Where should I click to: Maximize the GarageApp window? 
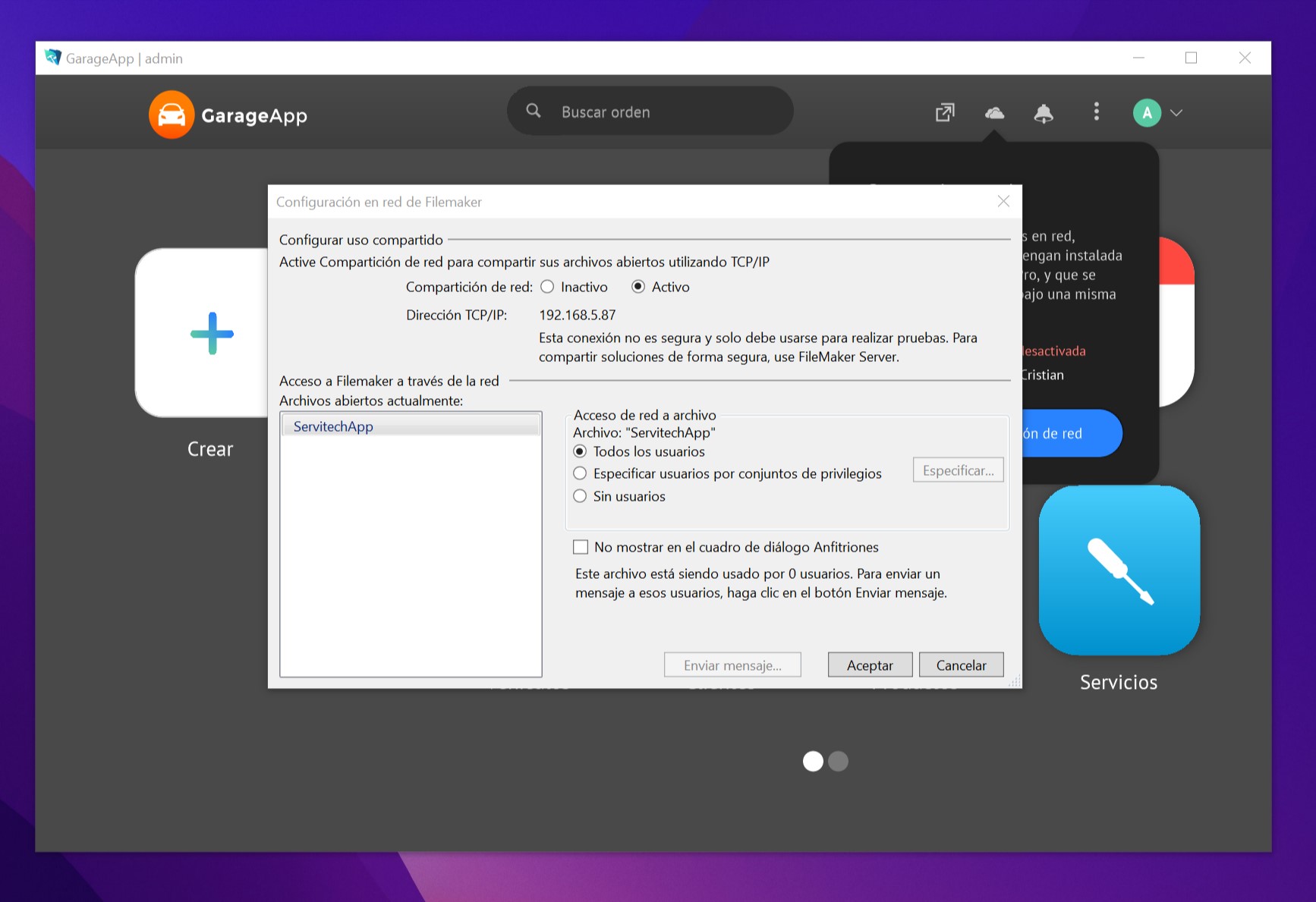coord(1191,58)
